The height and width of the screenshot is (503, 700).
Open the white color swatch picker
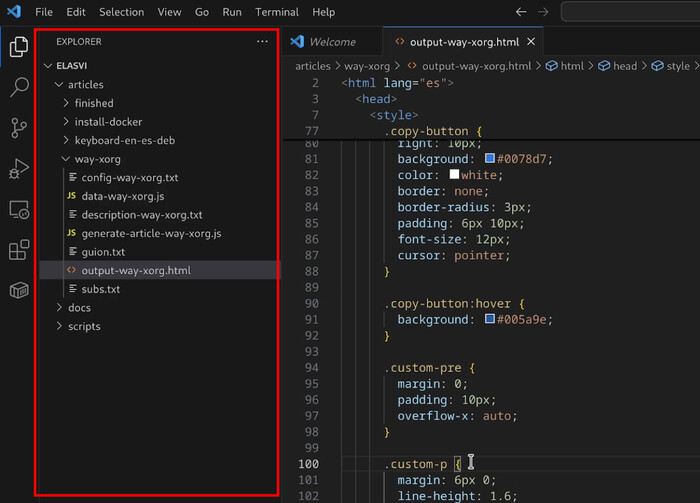click(454, 174)
